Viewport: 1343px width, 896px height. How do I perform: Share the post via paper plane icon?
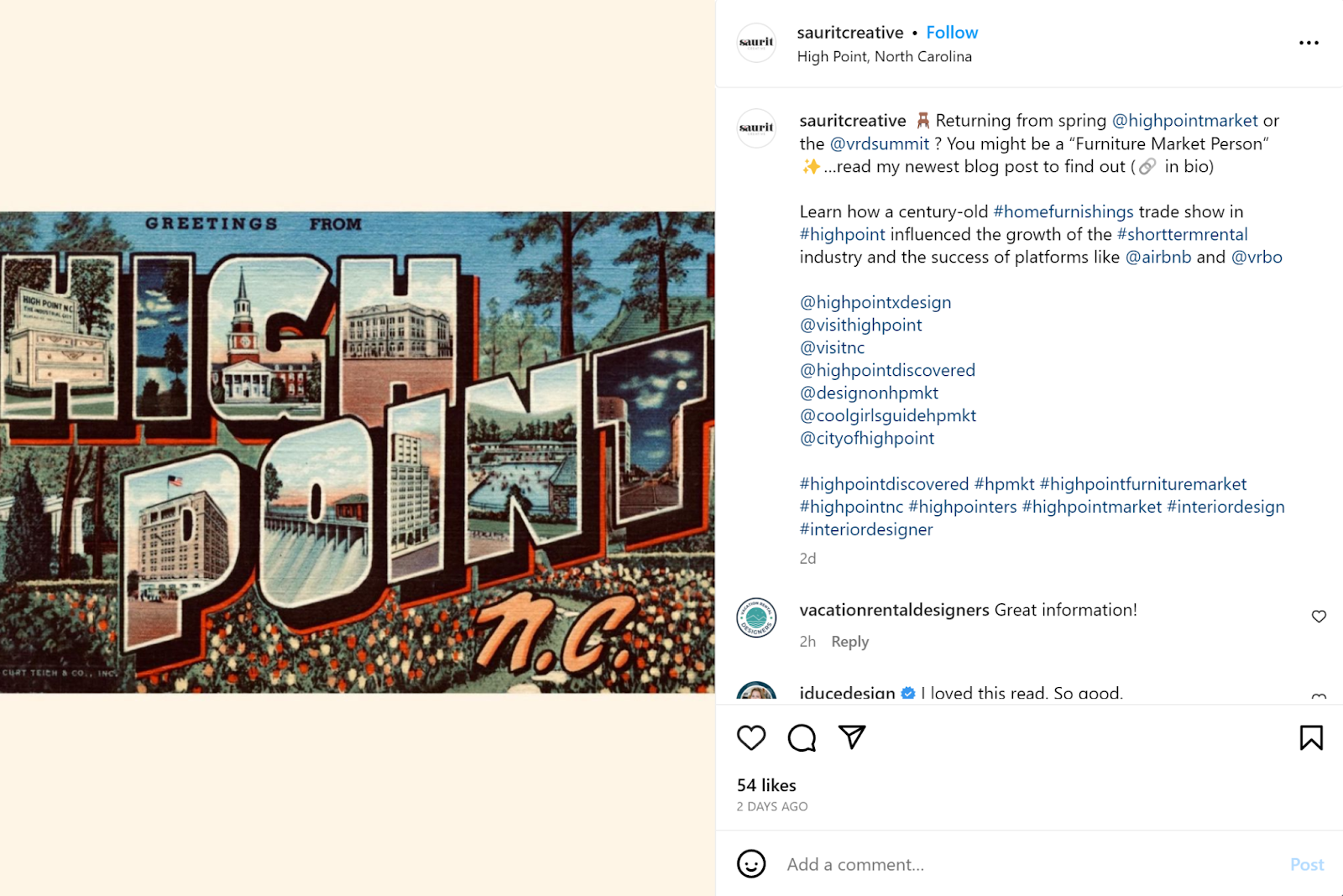(852, 737)
